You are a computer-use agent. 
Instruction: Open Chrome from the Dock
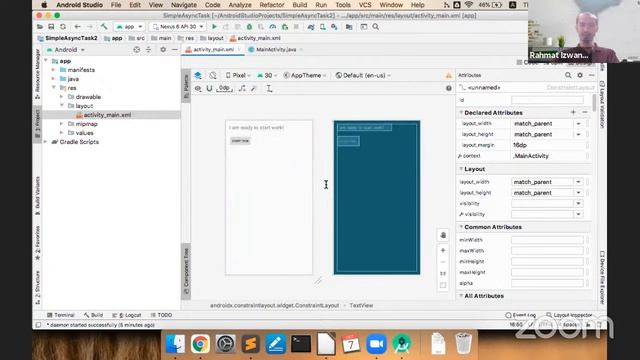click(x=200, y=344)
